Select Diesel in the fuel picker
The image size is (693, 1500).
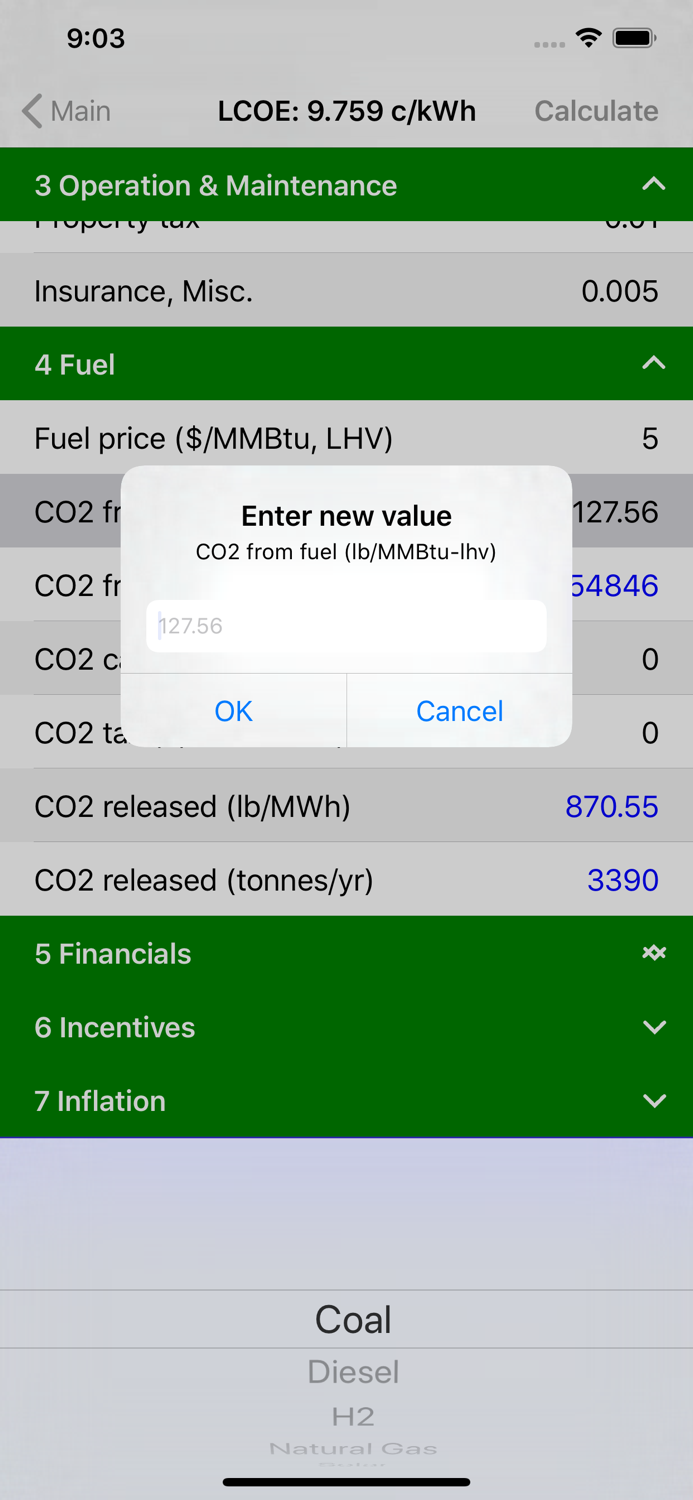[353, 1372]
